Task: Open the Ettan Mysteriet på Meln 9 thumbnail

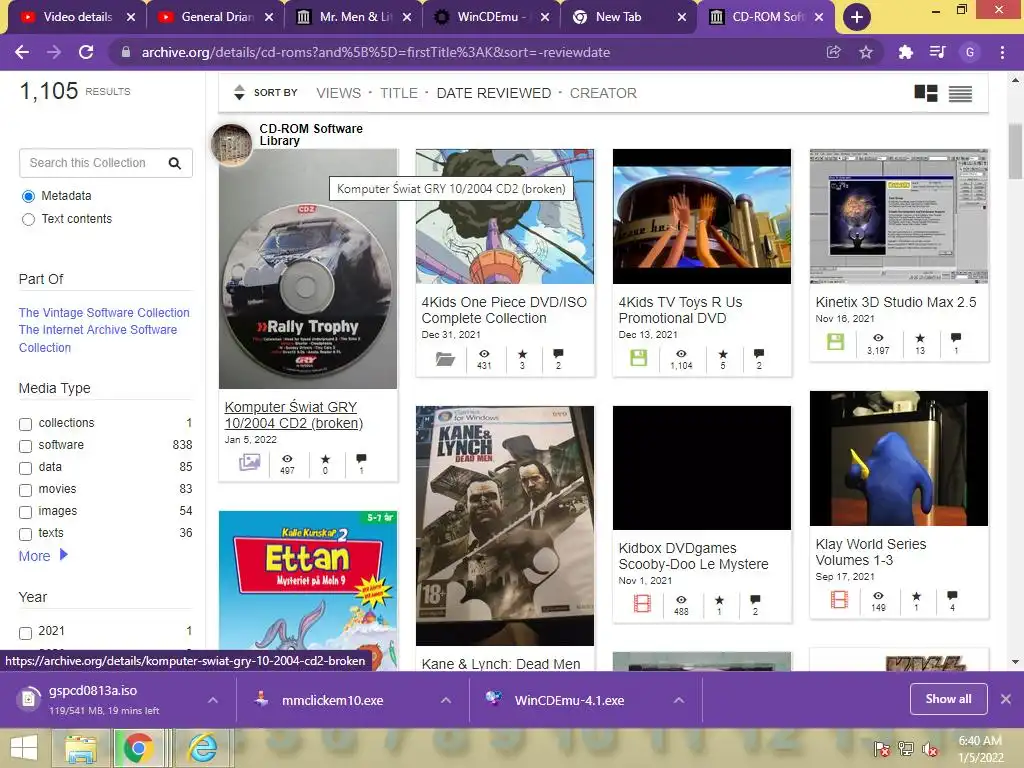Action: (x=308, y=590)
